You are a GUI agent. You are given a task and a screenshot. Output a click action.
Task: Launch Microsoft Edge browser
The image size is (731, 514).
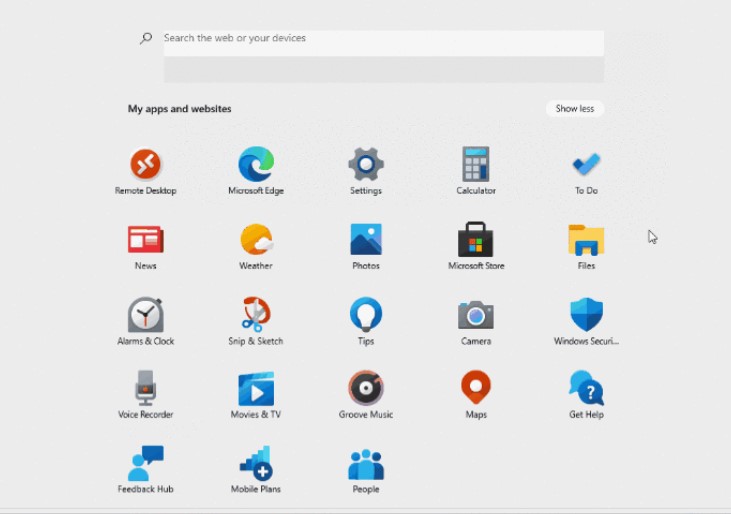tap(256, 164)
